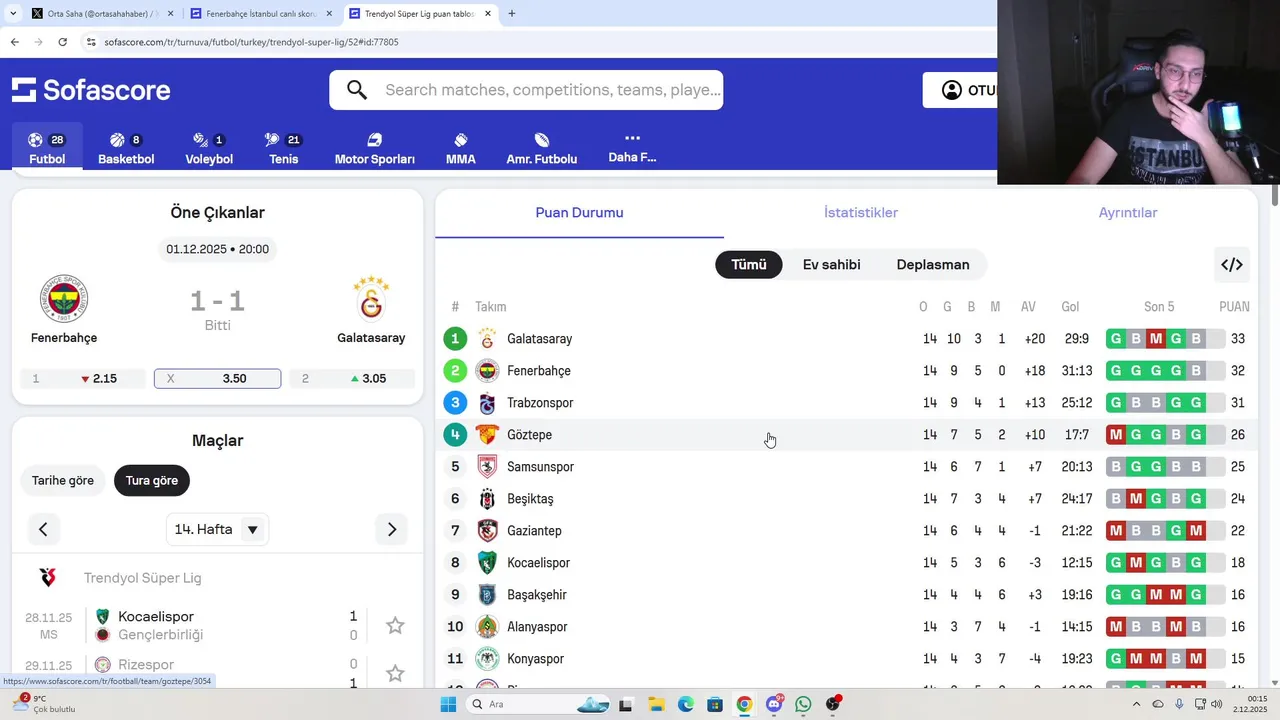The image size is (1280, 720).
Task: Go to next match week arrow
Action: click(x=392, y=529)
